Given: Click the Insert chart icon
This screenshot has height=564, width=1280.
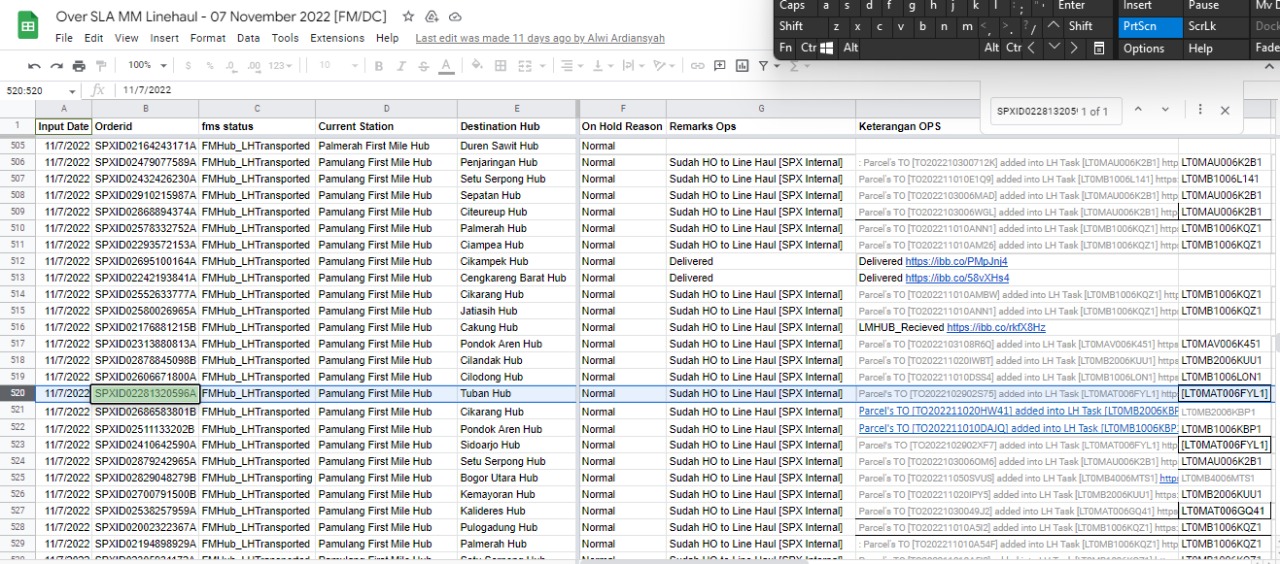Looking at the screenshot, I should coord(742,66).
